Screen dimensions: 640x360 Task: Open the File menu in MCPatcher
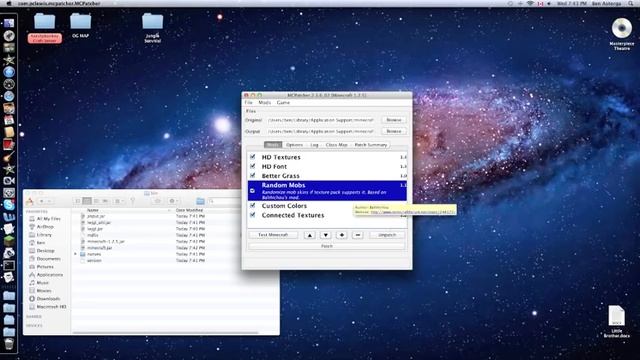tap(249, 103)
